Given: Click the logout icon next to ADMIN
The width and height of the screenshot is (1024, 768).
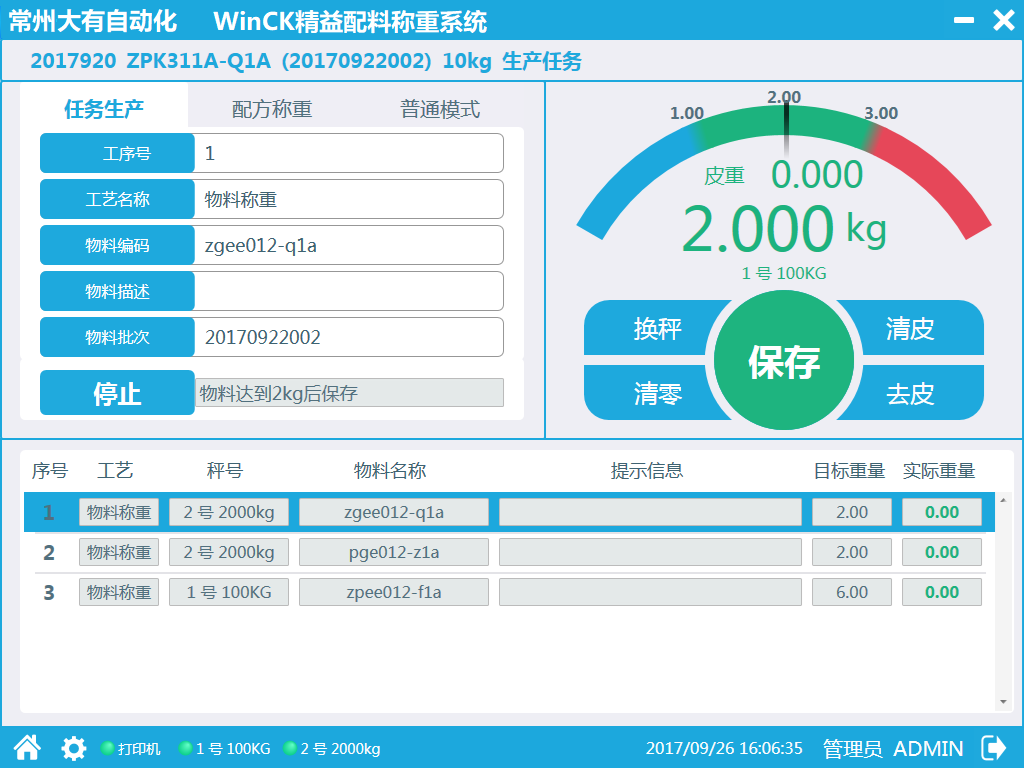Looking at the screenshot, I should point(994,747).
